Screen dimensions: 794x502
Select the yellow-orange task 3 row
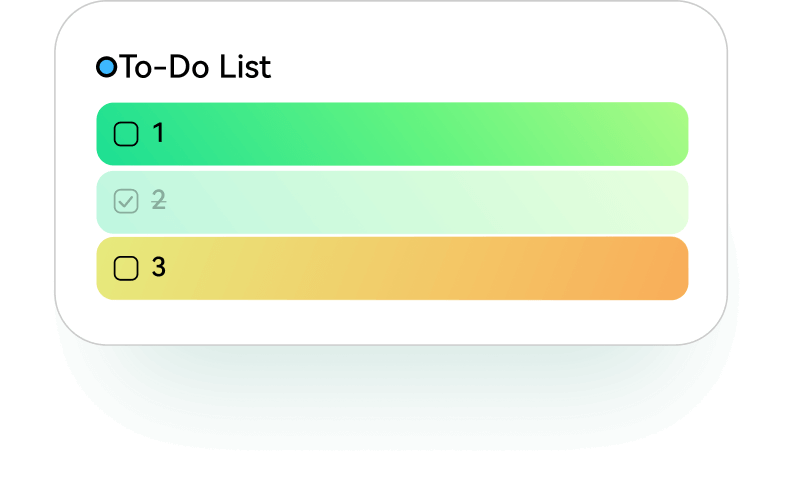click(x=400, y=268)
